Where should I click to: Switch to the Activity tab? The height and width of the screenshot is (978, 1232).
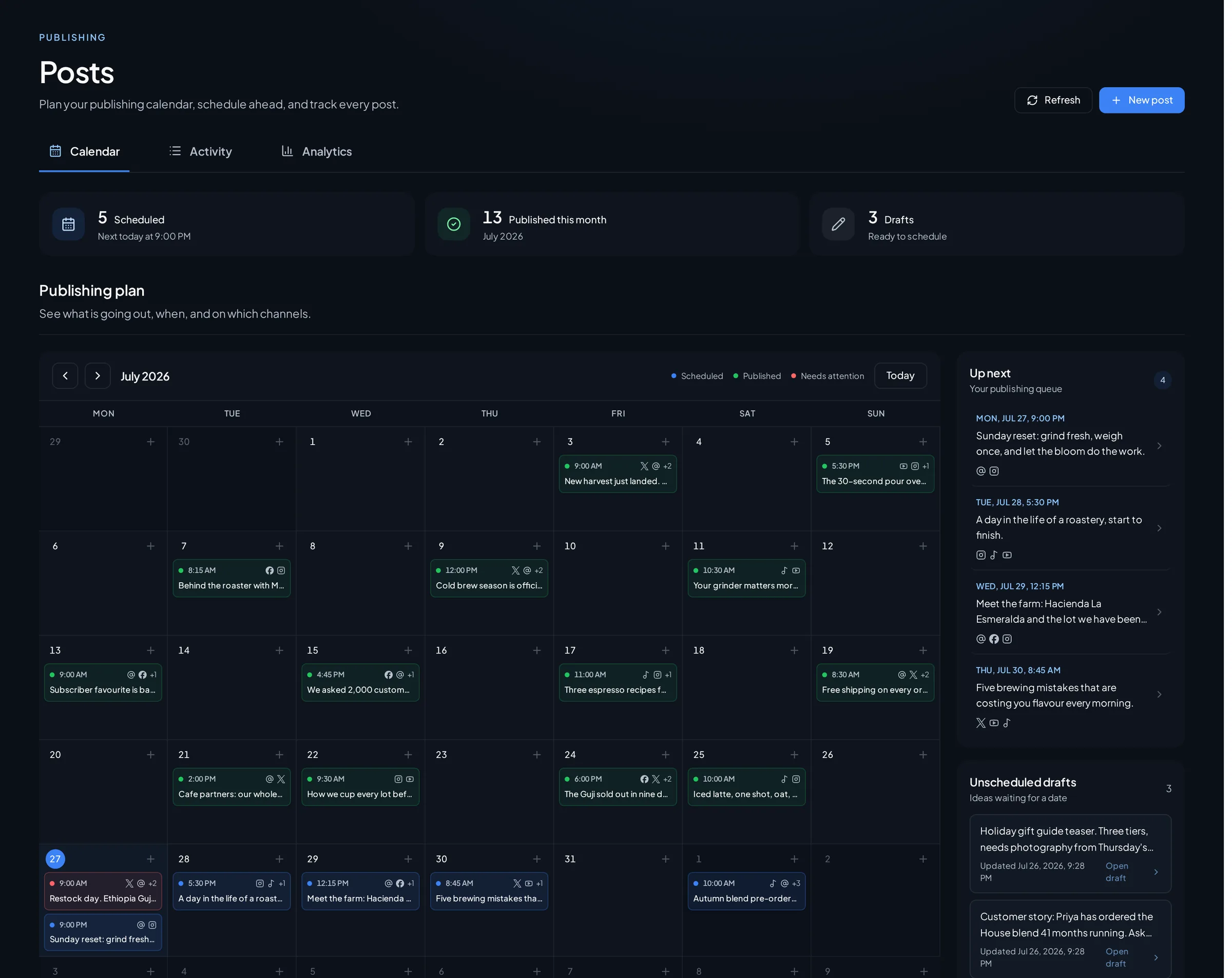[201, 151]
